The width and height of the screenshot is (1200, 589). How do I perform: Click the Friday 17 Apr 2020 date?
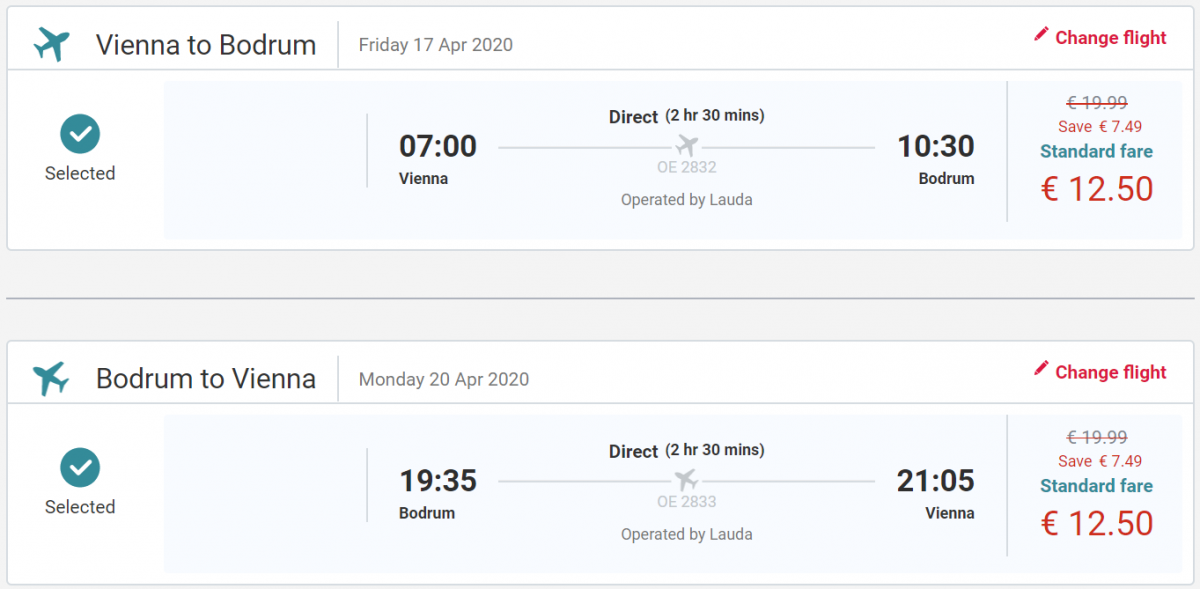point(435,45)
